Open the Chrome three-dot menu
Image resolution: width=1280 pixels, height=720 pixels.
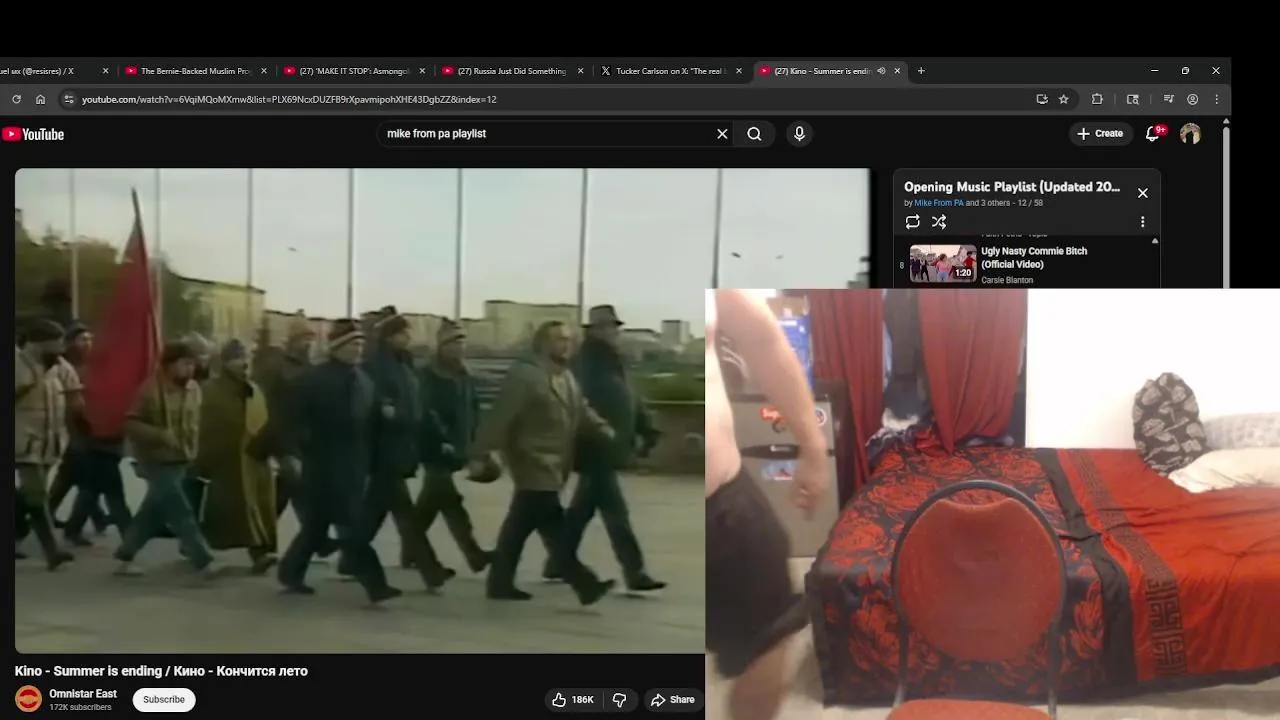(x=1216, y=99)
